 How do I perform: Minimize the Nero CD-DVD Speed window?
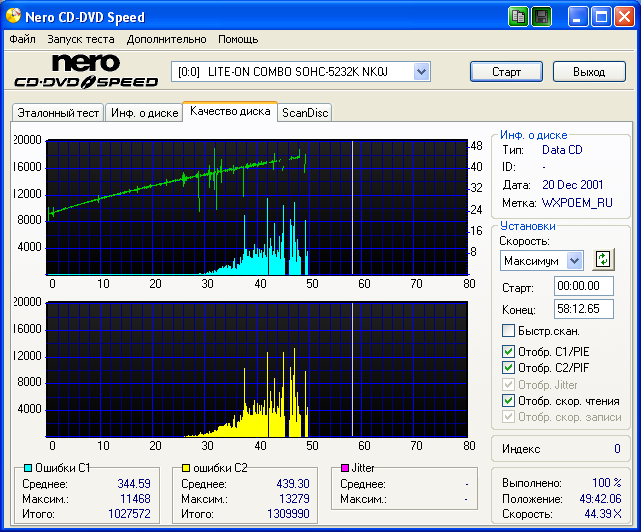point(579,17)
